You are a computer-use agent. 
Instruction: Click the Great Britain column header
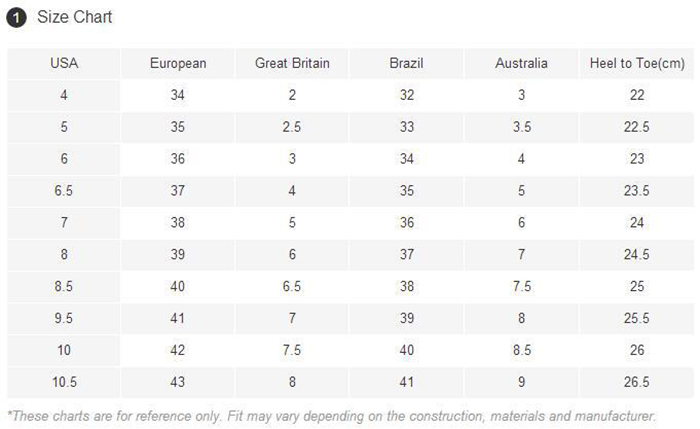pyautogui.click(x=292, y=63)
